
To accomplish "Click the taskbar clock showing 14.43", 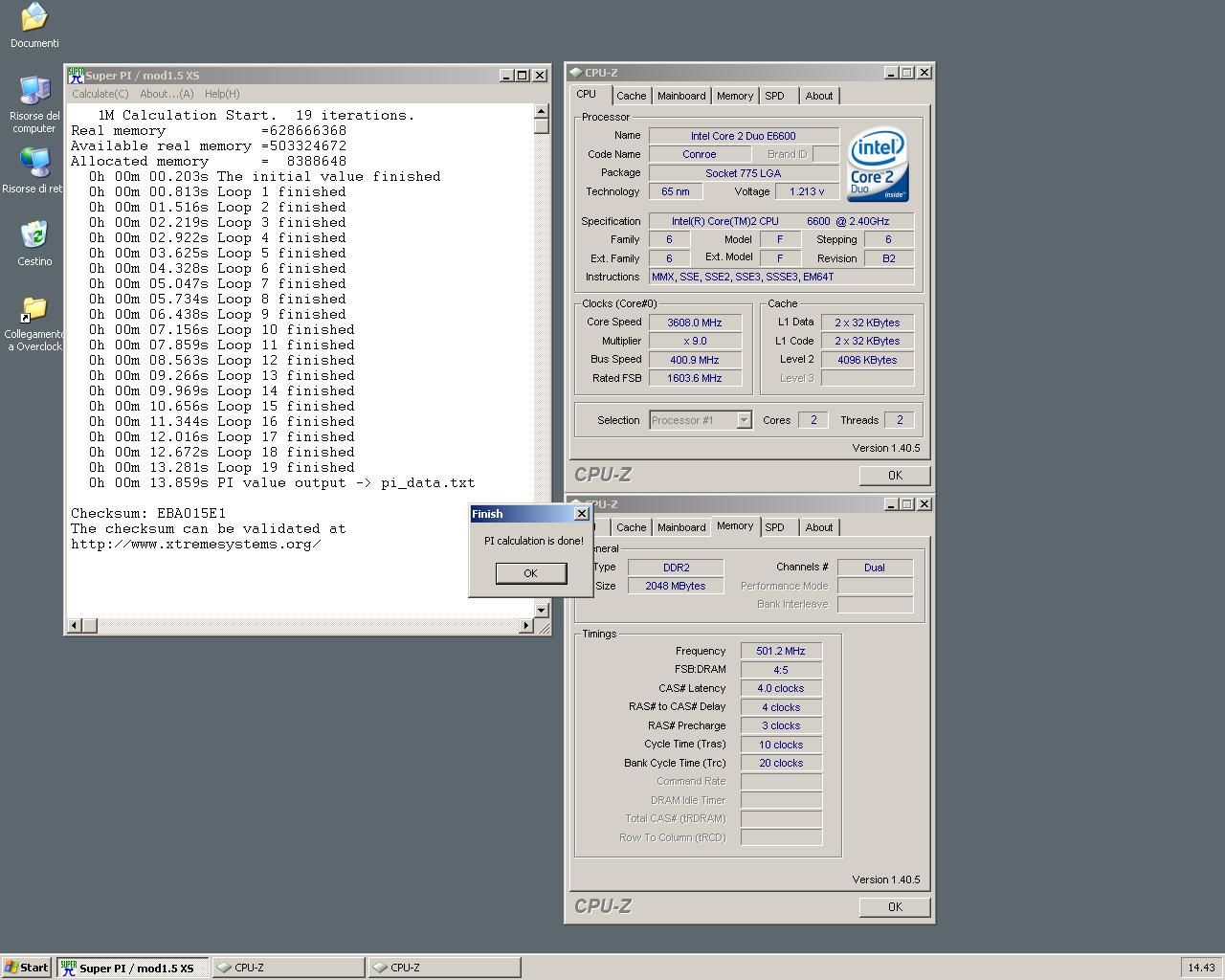I will click(x=1201, y=968).
